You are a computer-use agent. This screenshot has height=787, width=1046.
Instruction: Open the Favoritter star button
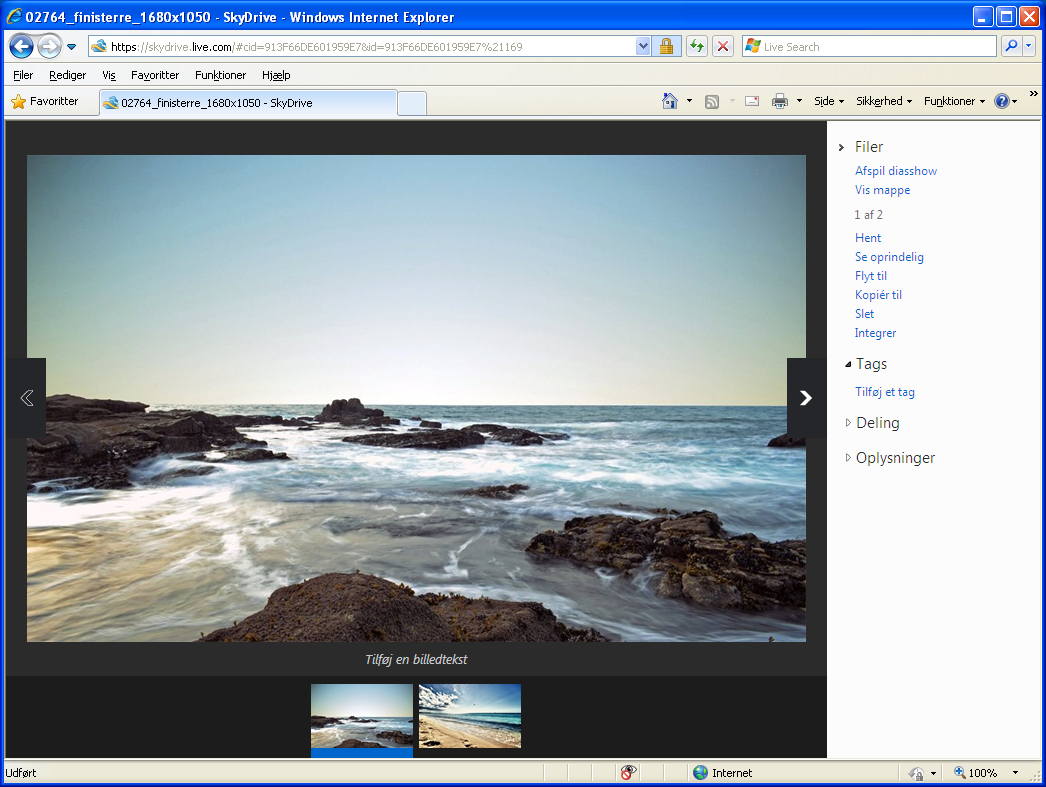click(x=45, y=101)
